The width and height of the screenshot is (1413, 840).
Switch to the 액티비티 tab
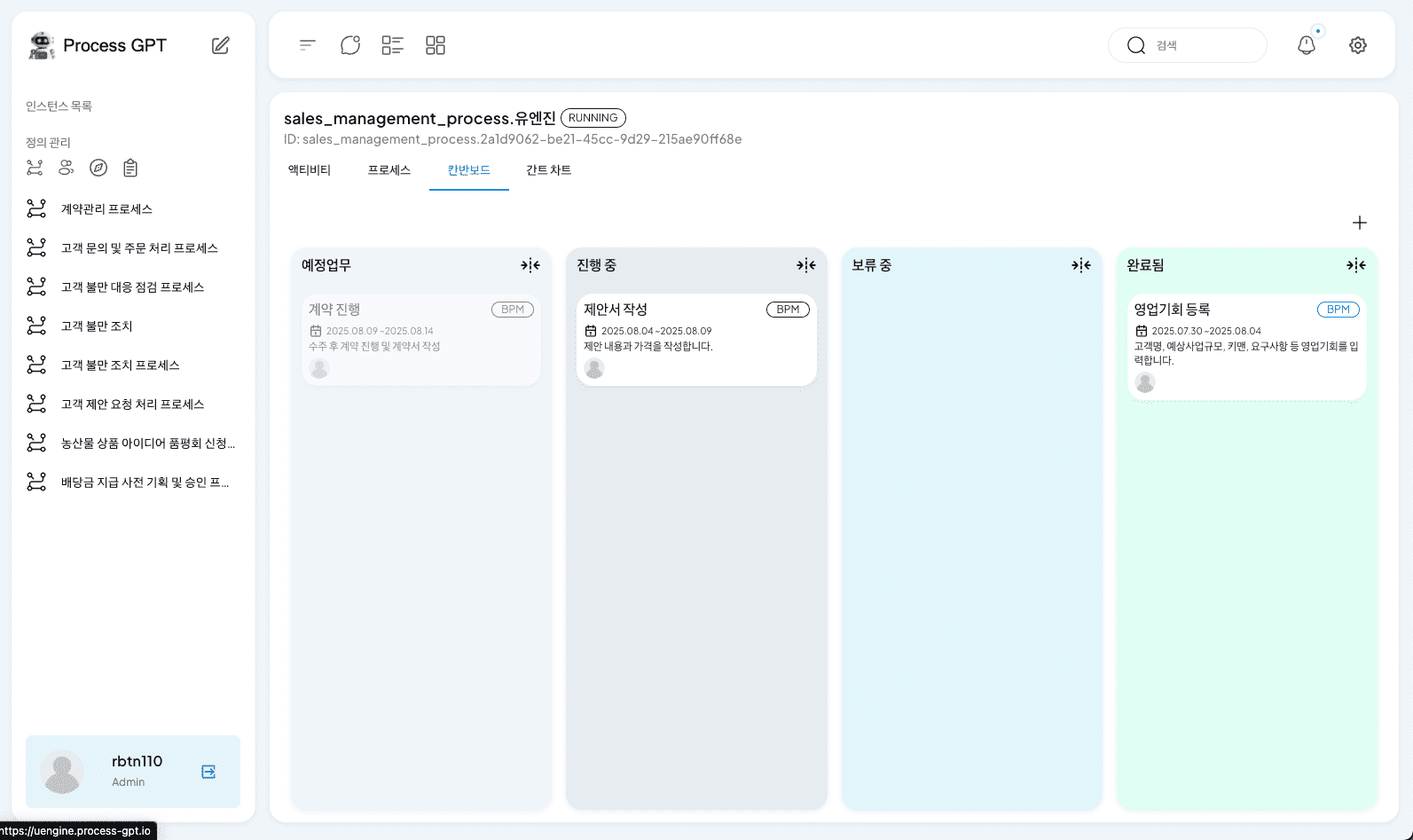[x=310, y=170]
